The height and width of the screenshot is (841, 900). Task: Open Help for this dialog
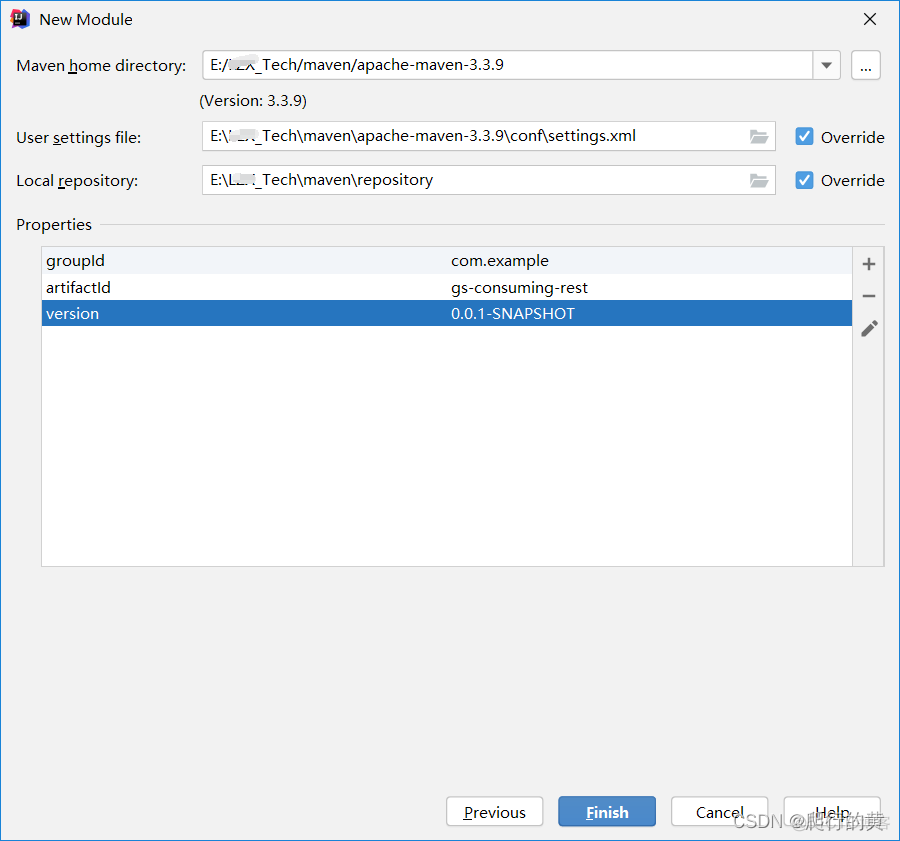click(832, 812)
